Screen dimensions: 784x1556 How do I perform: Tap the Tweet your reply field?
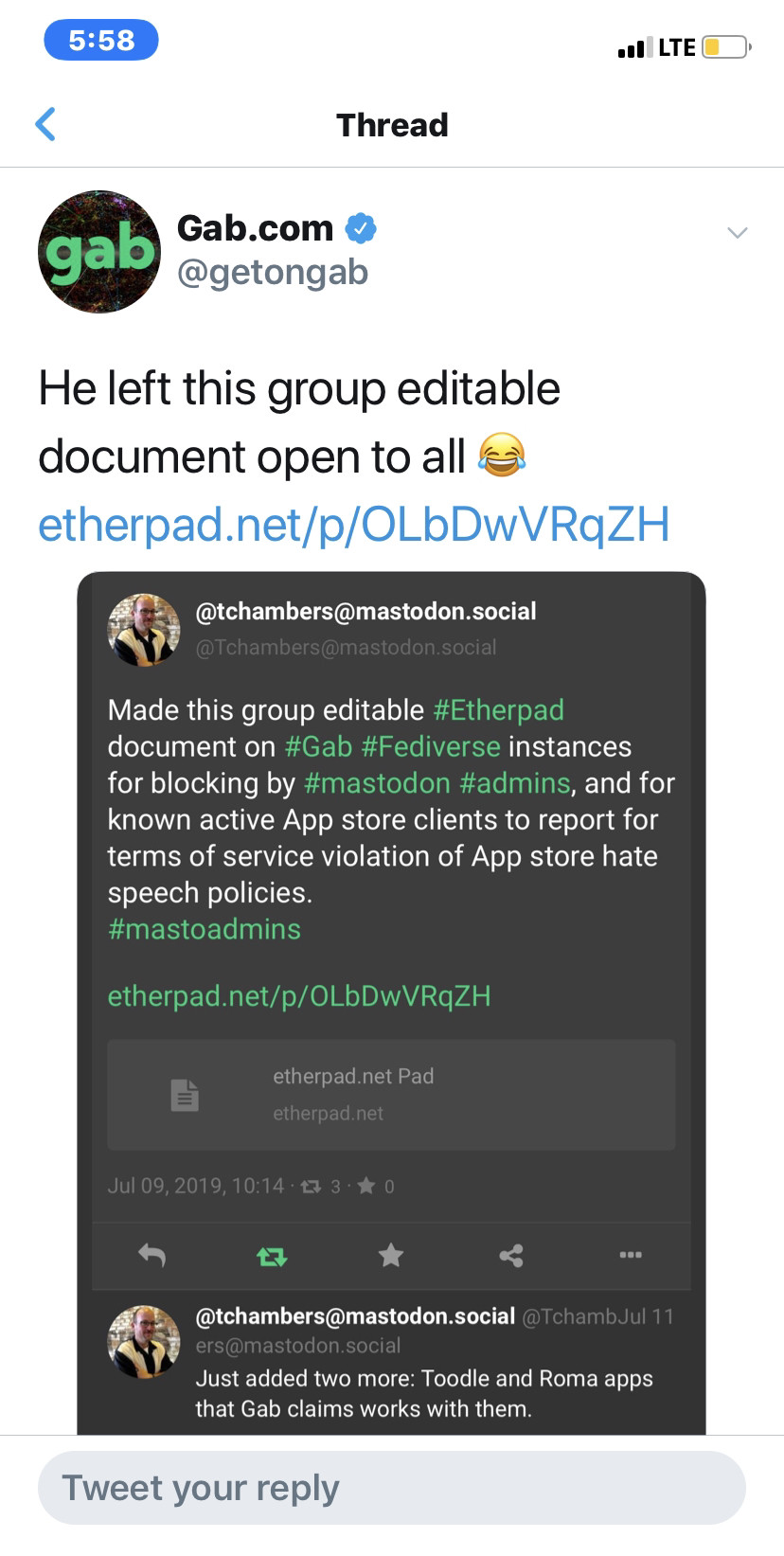392,1488
